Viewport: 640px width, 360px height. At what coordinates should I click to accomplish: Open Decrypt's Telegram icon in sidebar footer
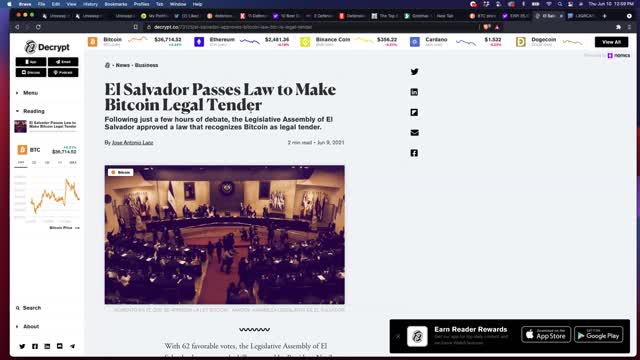[x=72, y=346]
